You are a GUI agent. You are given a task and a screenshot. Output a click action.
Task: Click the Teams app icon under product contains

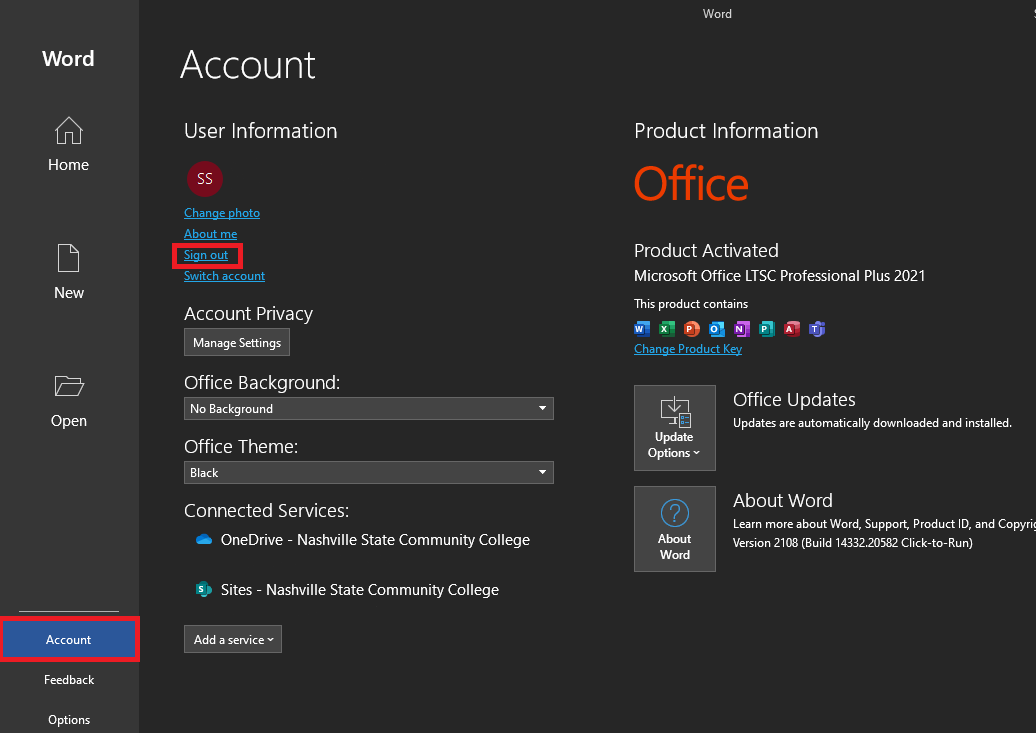pyautogui.click(x=817, y=328)
